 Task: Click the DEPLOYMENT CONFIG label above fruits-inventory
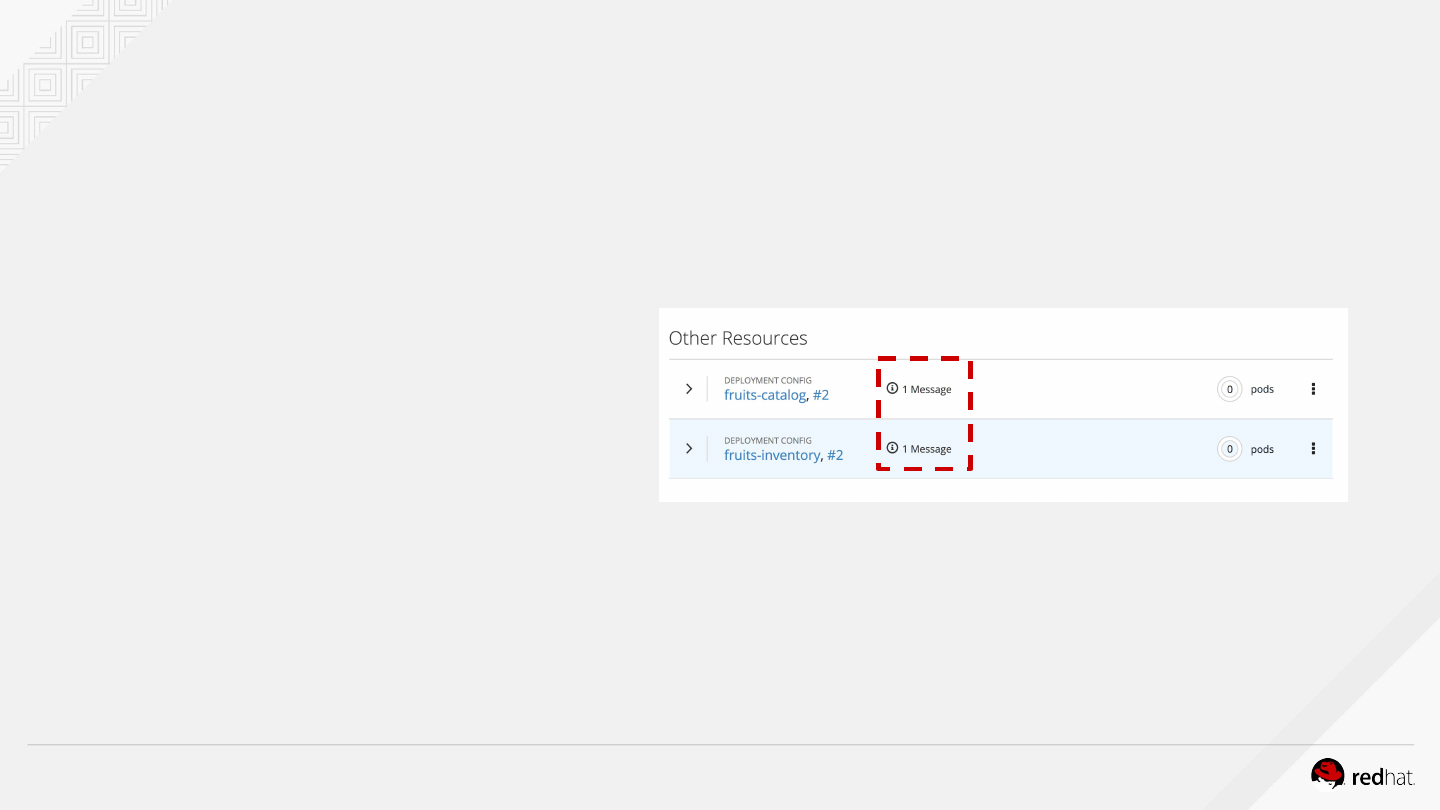768,441
